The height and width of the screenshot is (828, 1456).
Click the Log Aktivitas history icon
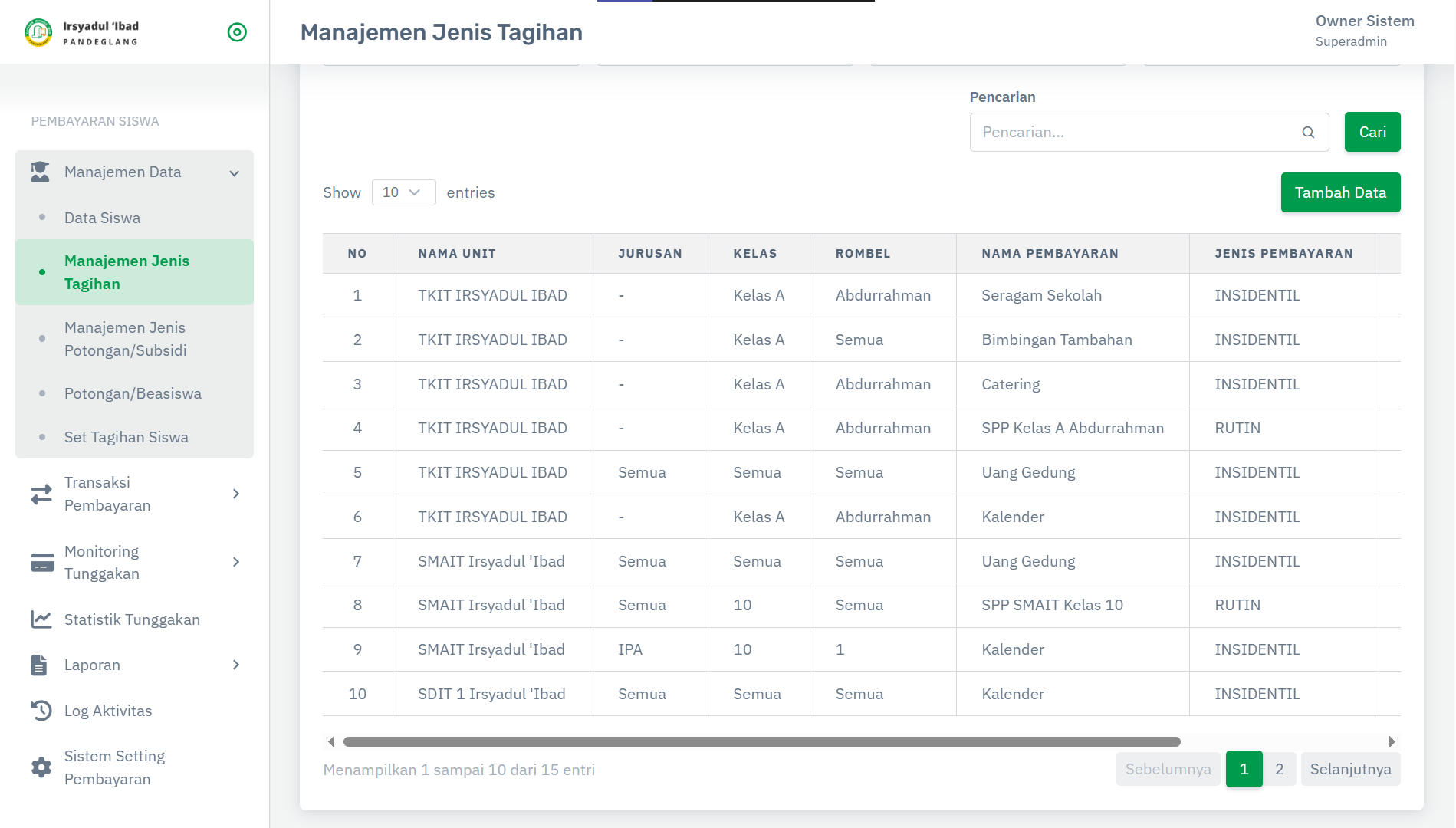(x=41, y=711)
